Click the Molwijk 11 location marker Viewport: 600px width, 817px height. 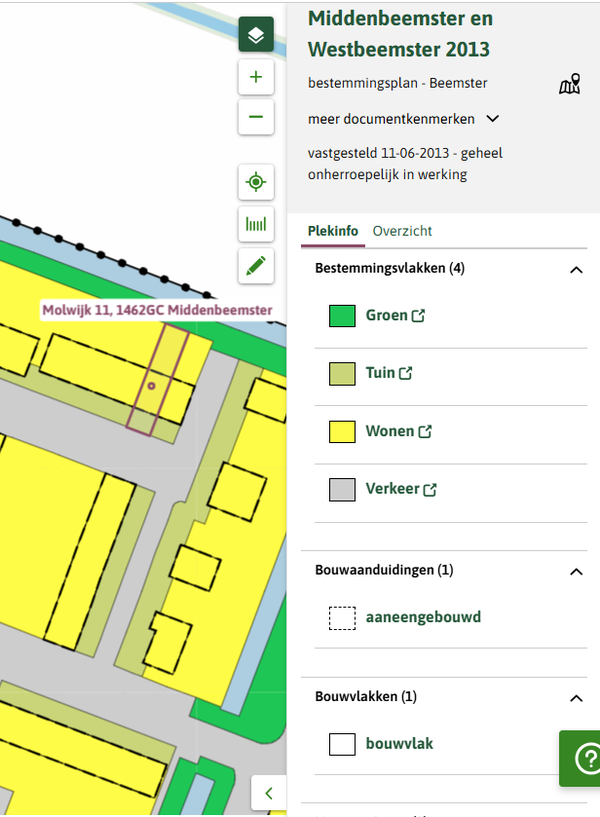click(152, 385)
